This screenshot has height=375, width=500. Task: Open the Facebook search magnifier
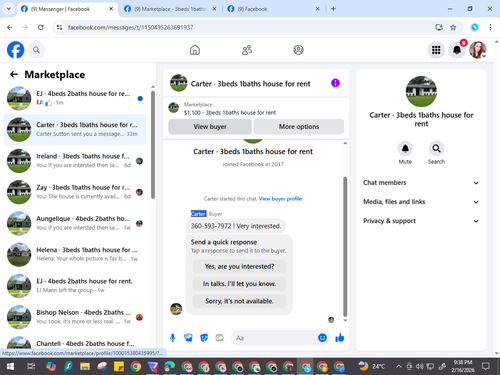pos(36,50)
